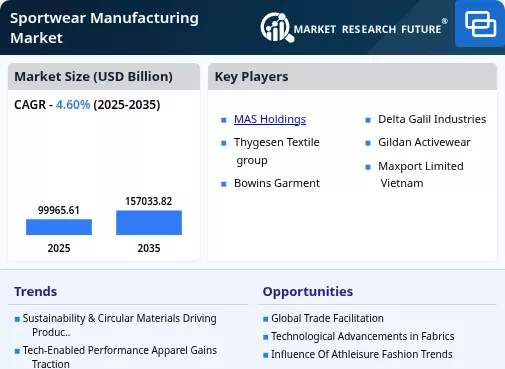Image resolution: width=505 pixels, height=369 pixels.
Task: Click the 2025 market size bar
Action: (59, 227)
